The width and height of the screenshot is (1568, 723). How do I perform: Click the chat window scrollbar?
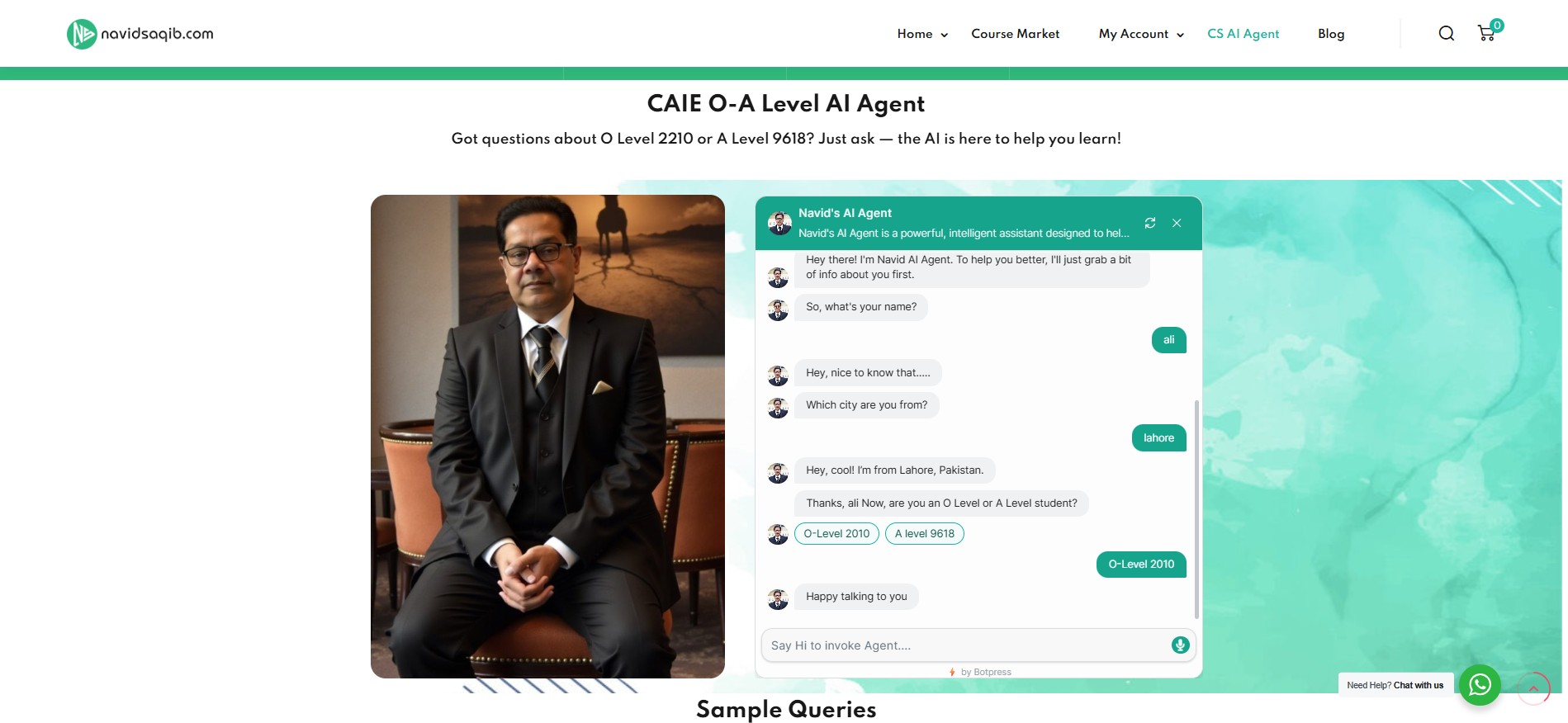click(1196, 509)
